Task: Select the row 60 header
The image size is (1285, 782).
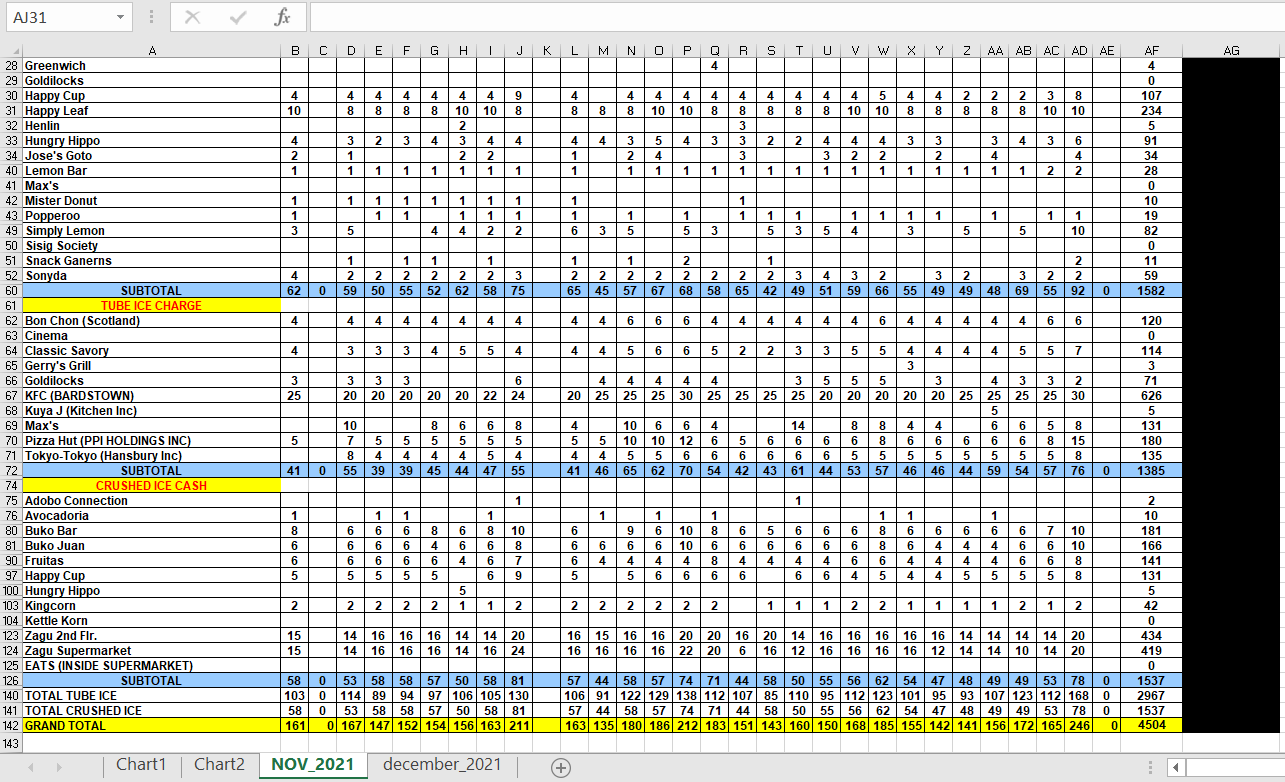Action: pyautogui.click(x=11, y=291)
